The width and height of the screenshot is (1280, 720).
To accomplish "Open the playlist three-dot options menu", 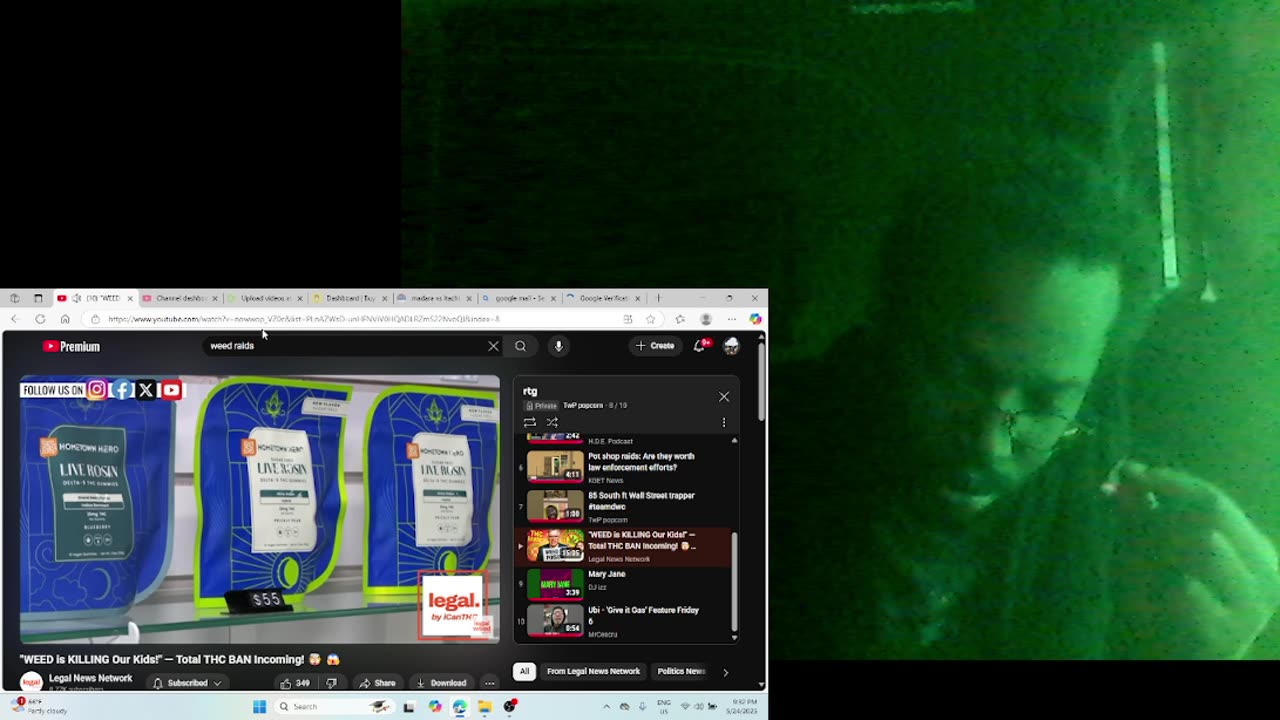I will pos(724,422).
